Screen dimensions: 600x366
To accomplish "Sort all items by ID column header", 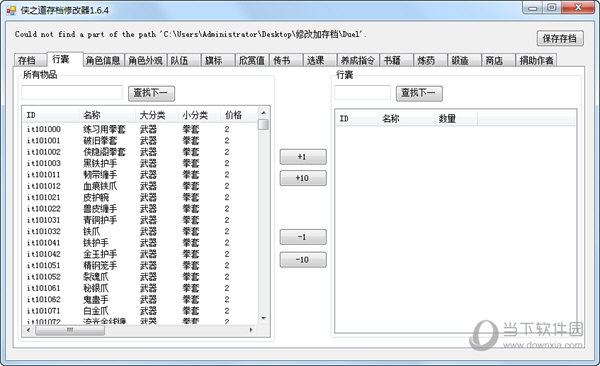I will [51, 115].
